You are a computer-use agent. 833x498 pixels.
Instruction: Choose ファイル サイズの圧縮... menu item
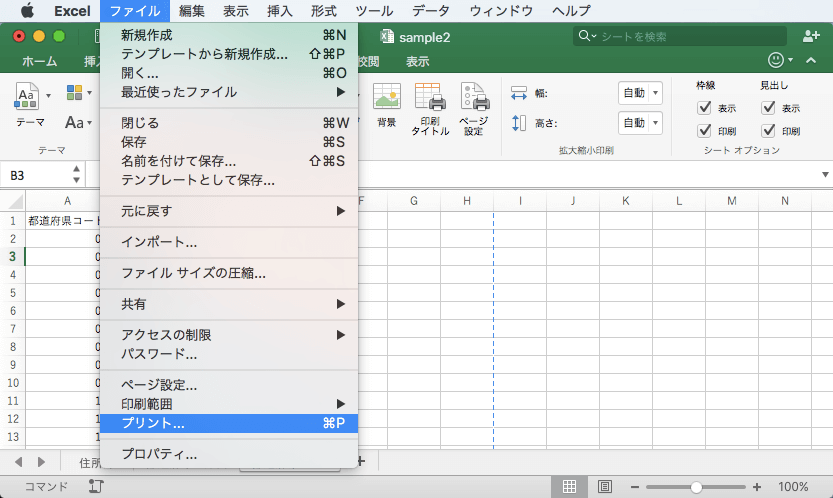[x=229, y=273]
